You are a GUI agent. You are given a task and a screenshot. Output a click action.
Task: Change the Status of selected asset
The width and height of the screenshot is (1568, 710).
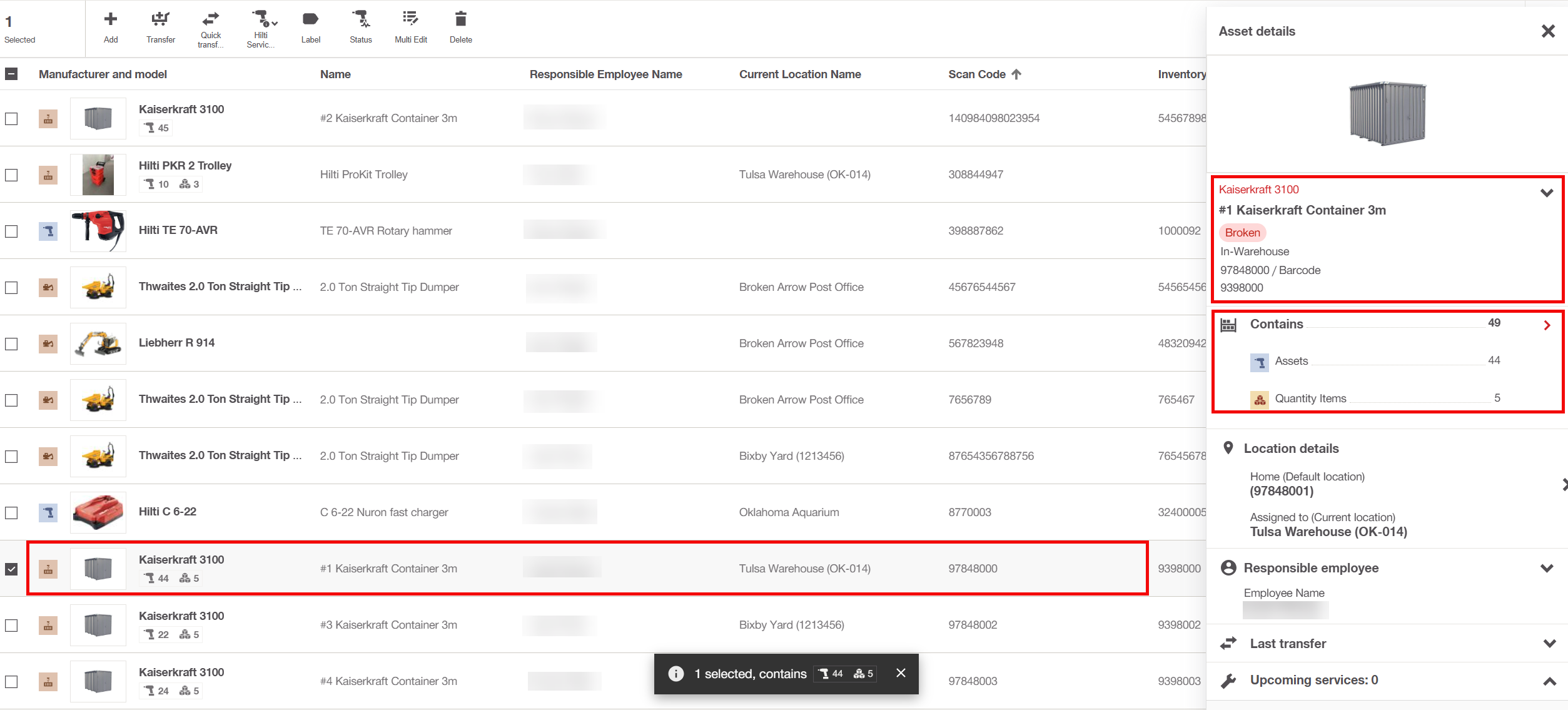[x=361, y=28]
